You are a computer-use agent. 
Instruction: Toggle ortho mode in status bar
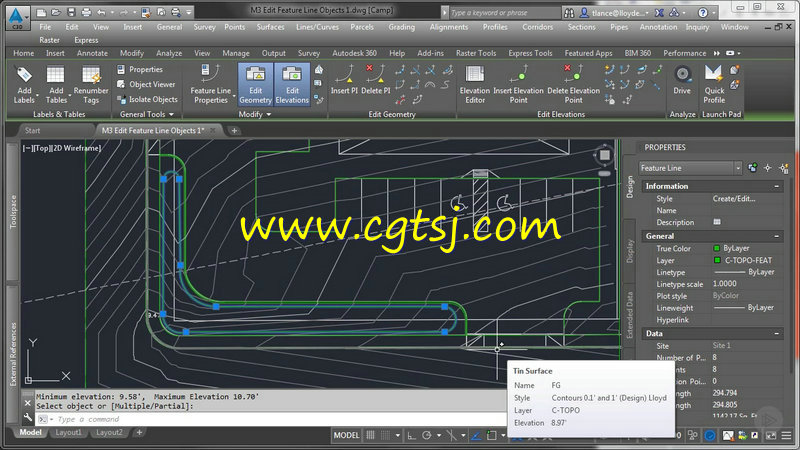click(411, 435)
